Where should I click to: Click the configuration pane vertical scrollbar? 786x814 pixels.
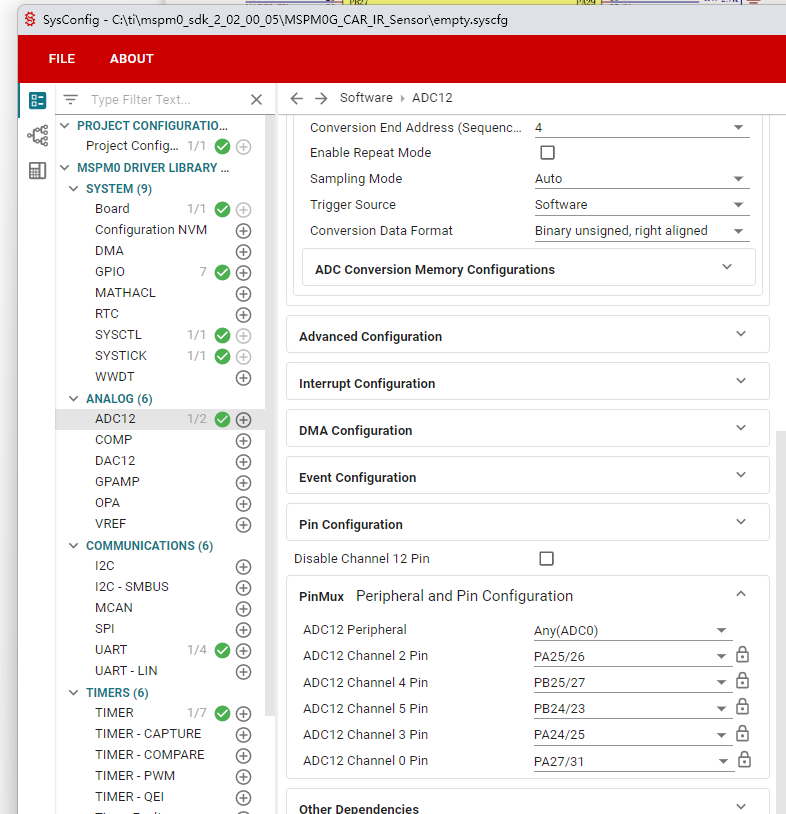tap(781, 622)
